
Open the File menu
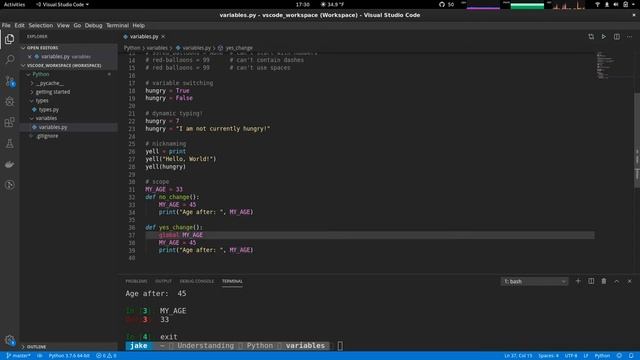pos(6,25)
